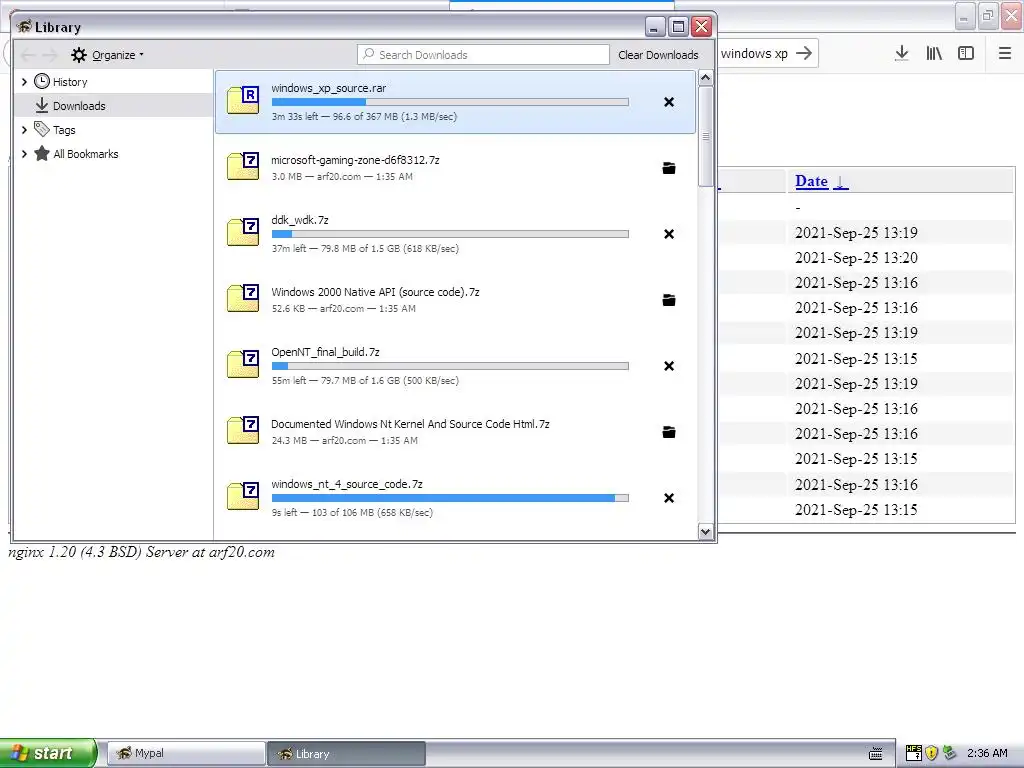The image size is (1024, 768).
Task: Switch to Mypal taskbar button
Action: pyautogui.click(x=186, y=753)
